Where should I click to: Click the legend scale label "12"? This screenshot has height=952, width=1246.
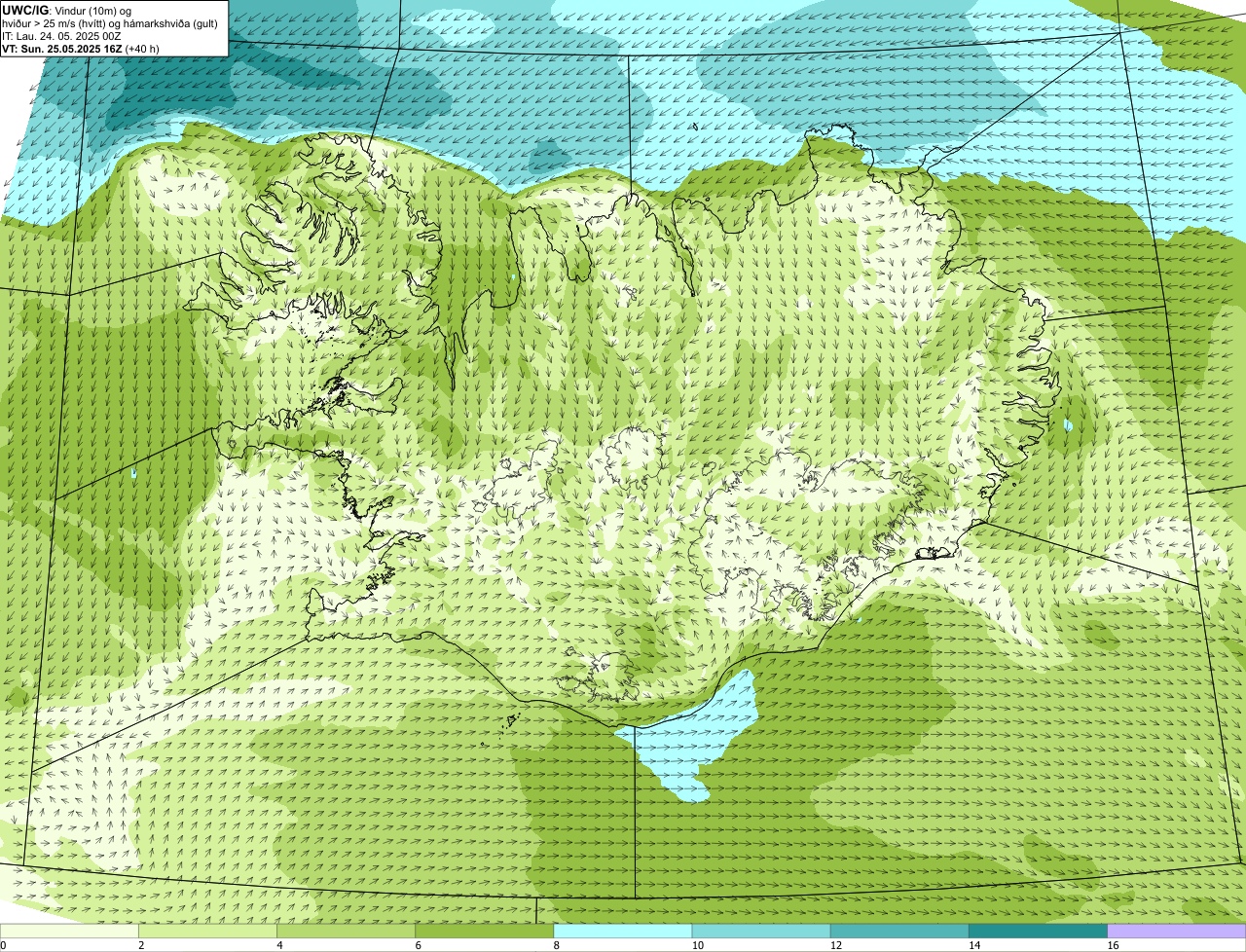836,945
